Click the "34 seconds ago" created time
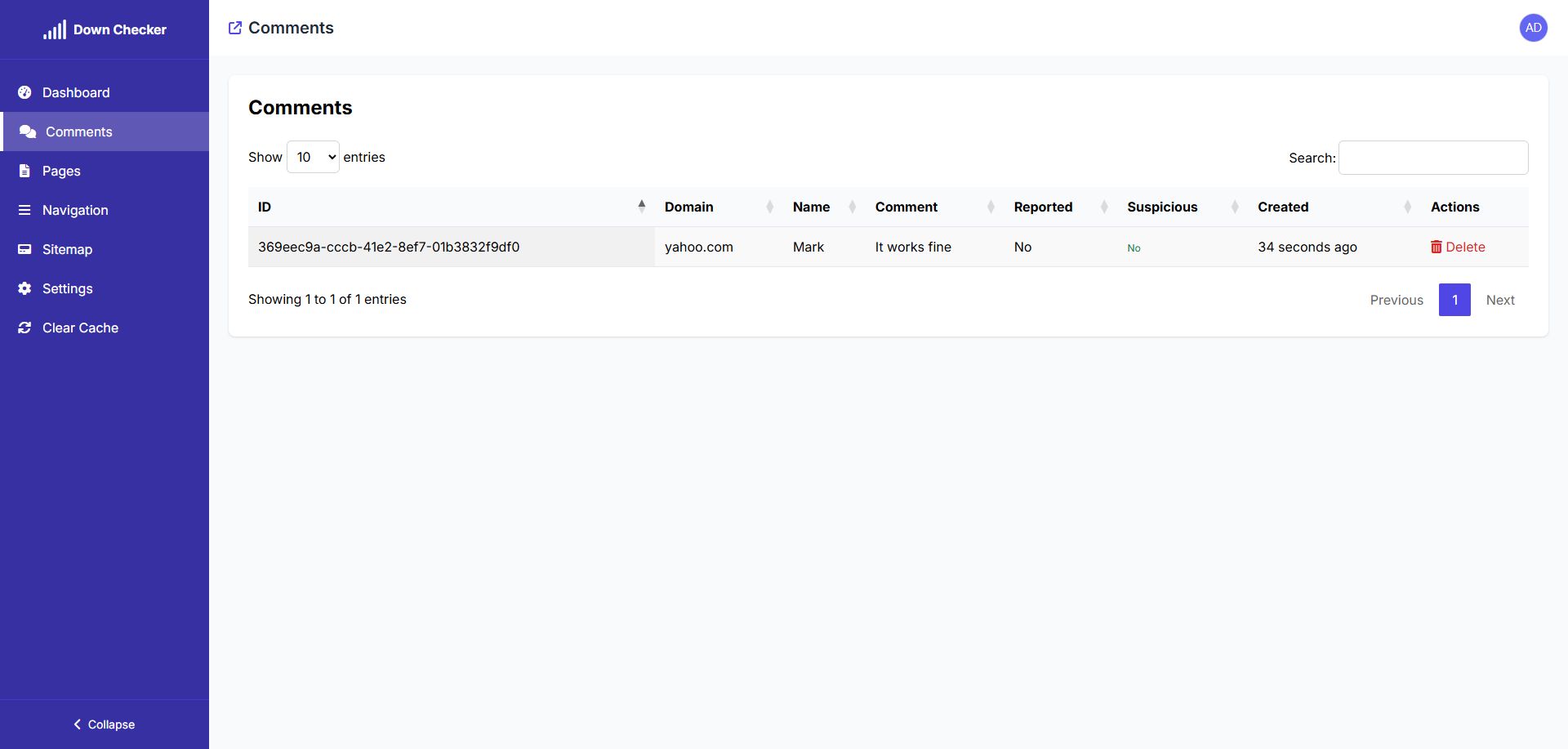Image resolution: width=1568 pixels, height=749 pixels. pyautogui.click(x=1307, y=247)
